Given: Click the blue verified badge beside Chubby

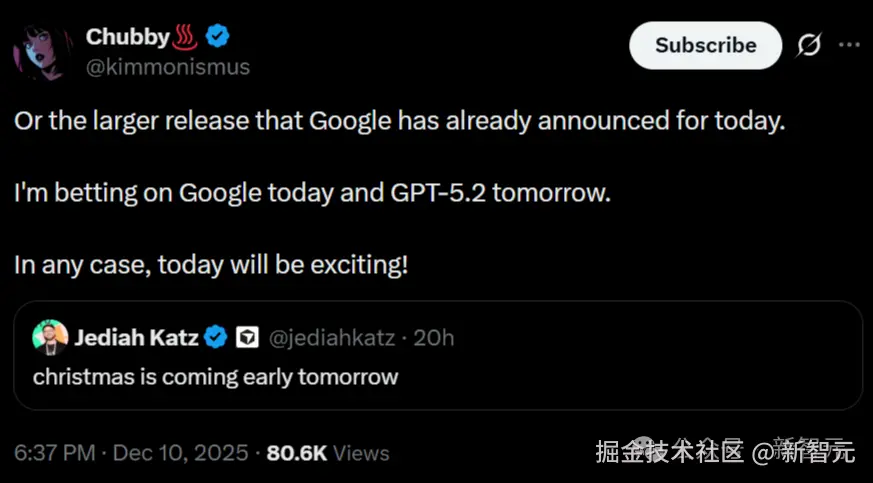Looking at the screenshot, I should coord(218,37).
